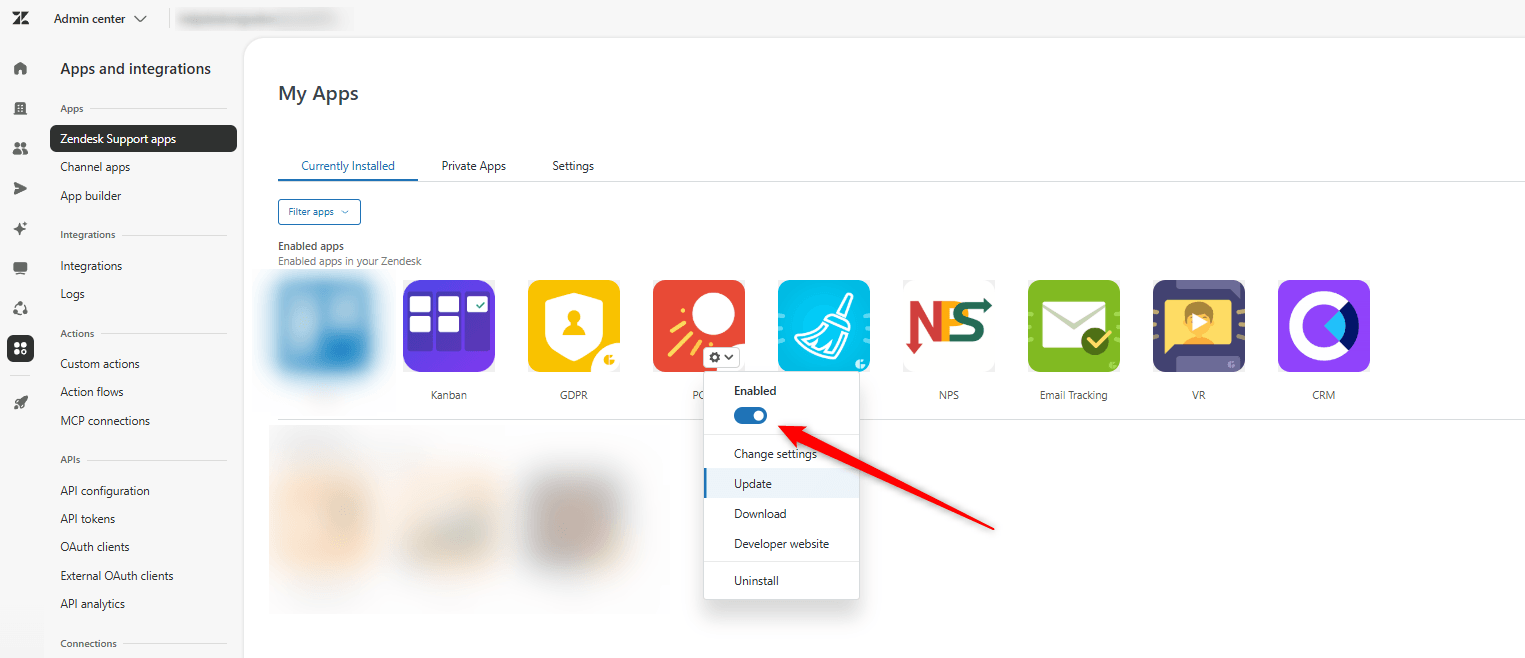Screen dimensions: 1525x658
Task: Open rocket launch icon in left rail
Action: (20, 402)
